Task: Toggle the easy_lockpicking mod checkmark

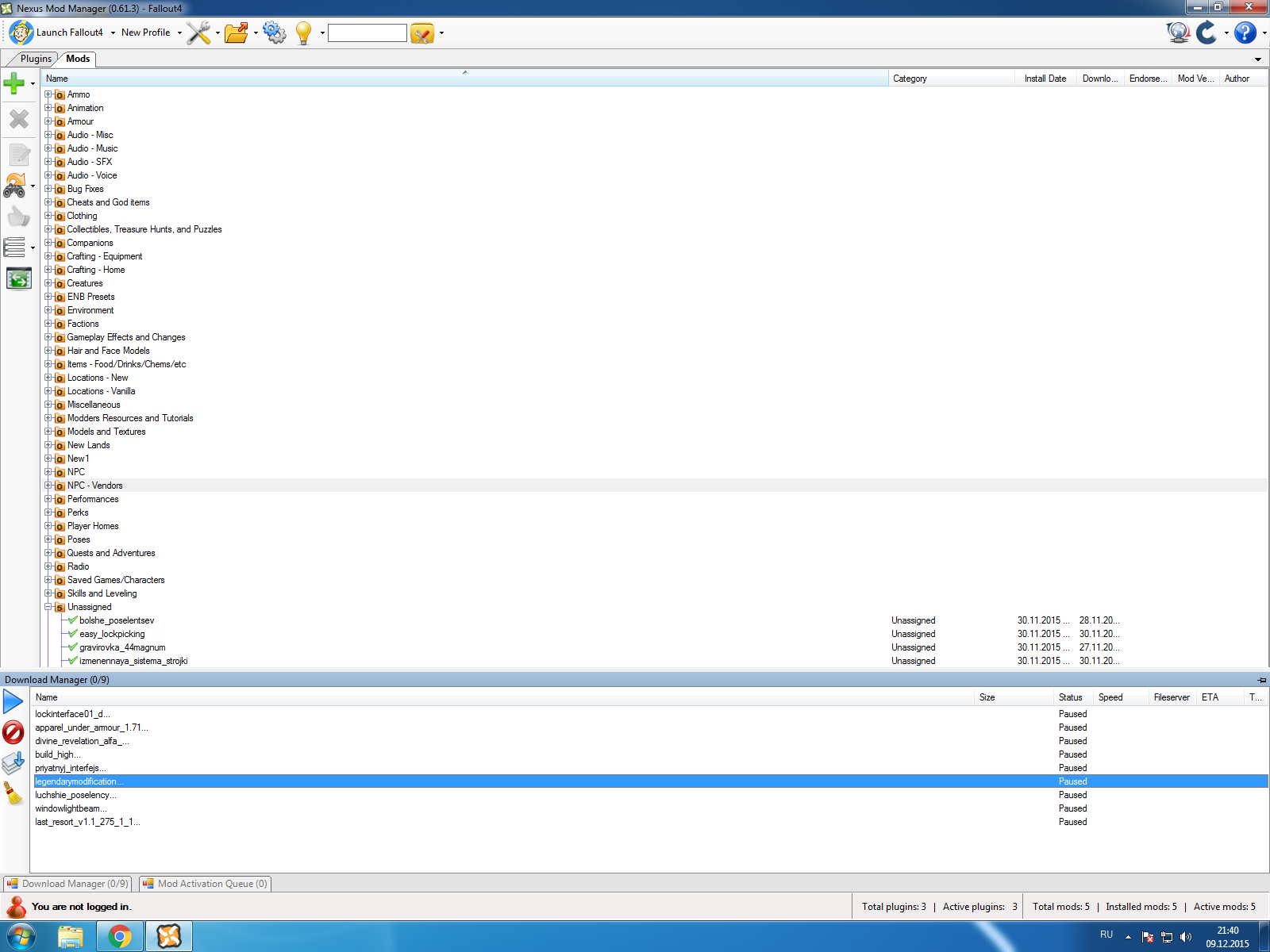Action: click(73, 634)
